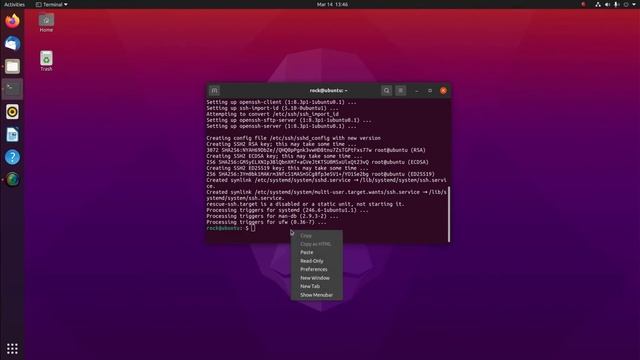The height and width of the screenshot is (360, 640).
Task: Open the Terminal app menu in top bar
Action: click(x=52, y=4)
